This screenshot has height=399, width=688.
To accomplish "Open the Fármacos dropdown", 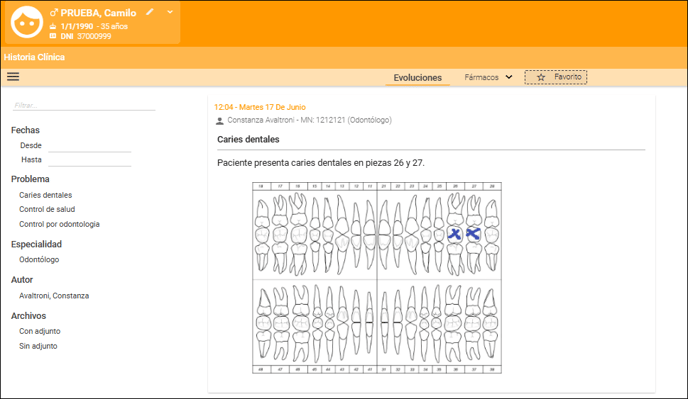I will [488, 77].
